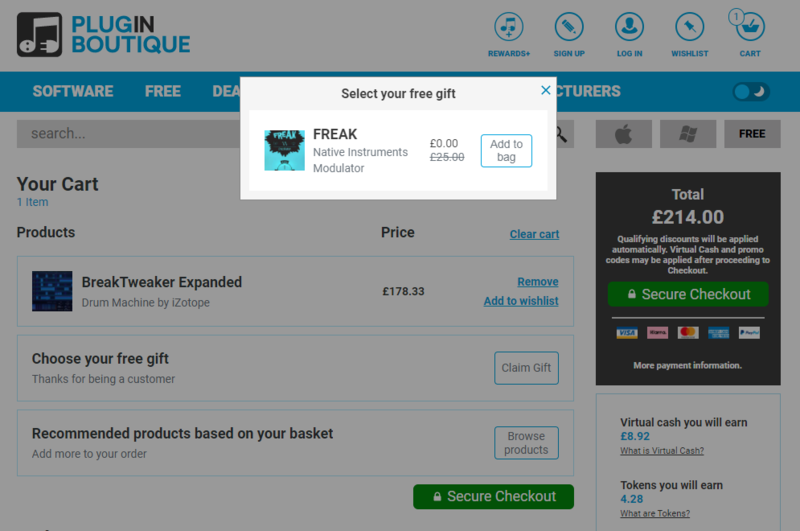
Task: Filter by Windows platform icon
Action: pyautogui.click(x=688, y=134)
